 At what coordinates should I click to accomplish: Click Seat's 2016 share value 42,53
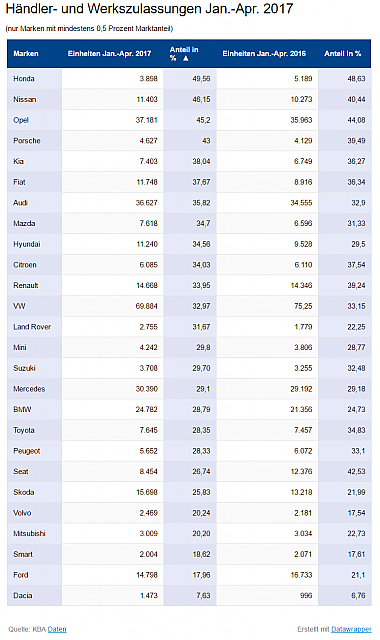tap(356, 471)
